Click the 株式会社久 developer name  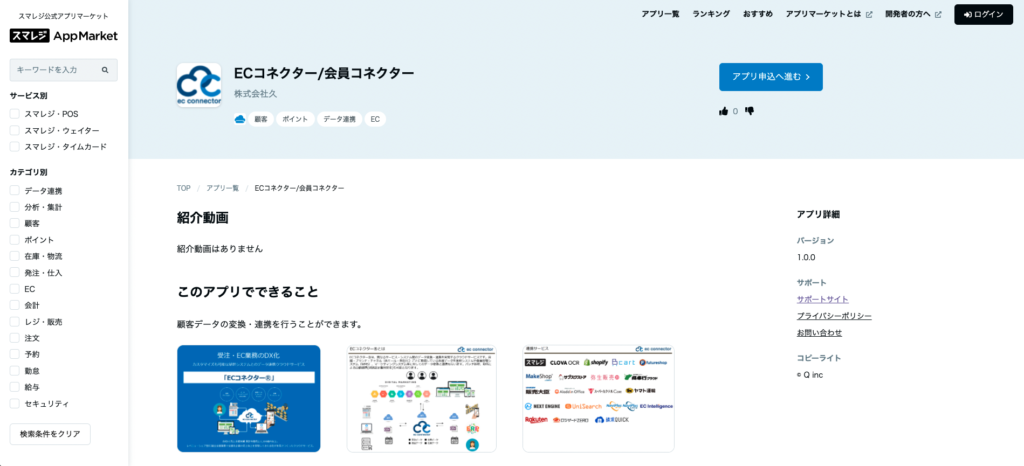tap(255, 94)
